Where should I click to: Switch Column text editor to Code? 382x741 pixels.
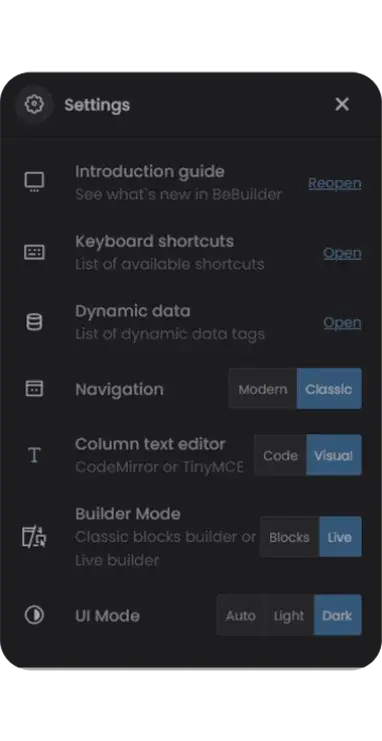280,455
